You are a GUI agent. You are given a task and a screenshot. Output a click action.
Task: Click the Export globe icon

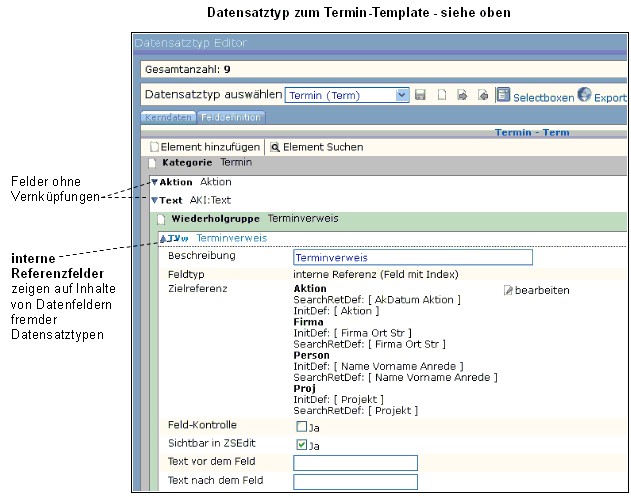click(x=583, y=95)
